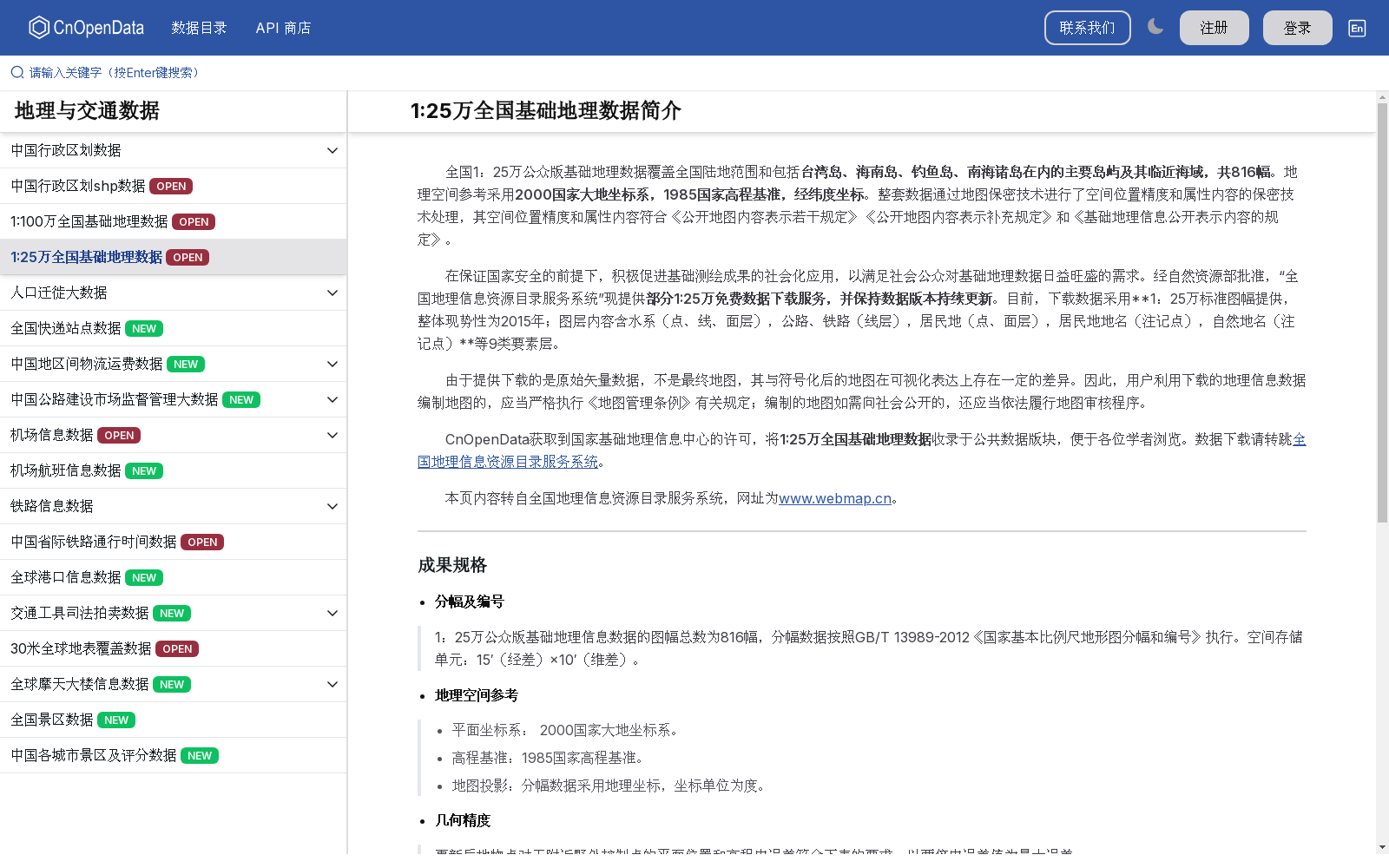The width and height of the screenshot is (1389, 868).
Task: Expand the 机场信息数据 chevron
Action: [332, 435]
